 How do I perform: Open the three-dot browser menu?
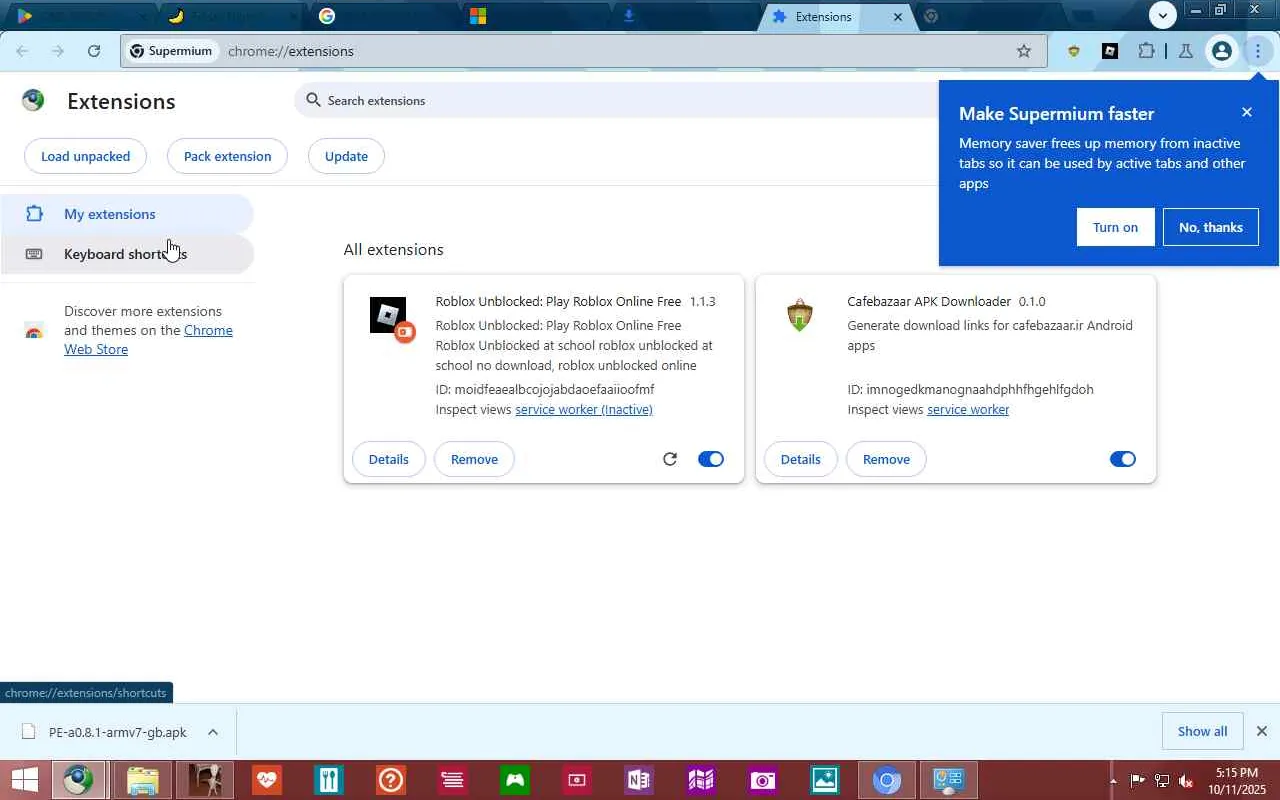[1257, 51]
